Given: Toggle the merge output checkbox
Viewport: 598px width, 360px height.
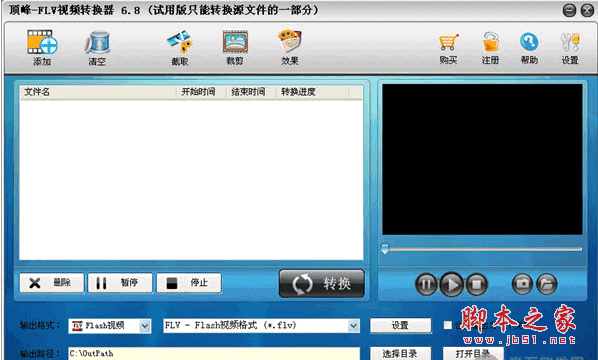Looking at the screenshot, I should 448,325.
